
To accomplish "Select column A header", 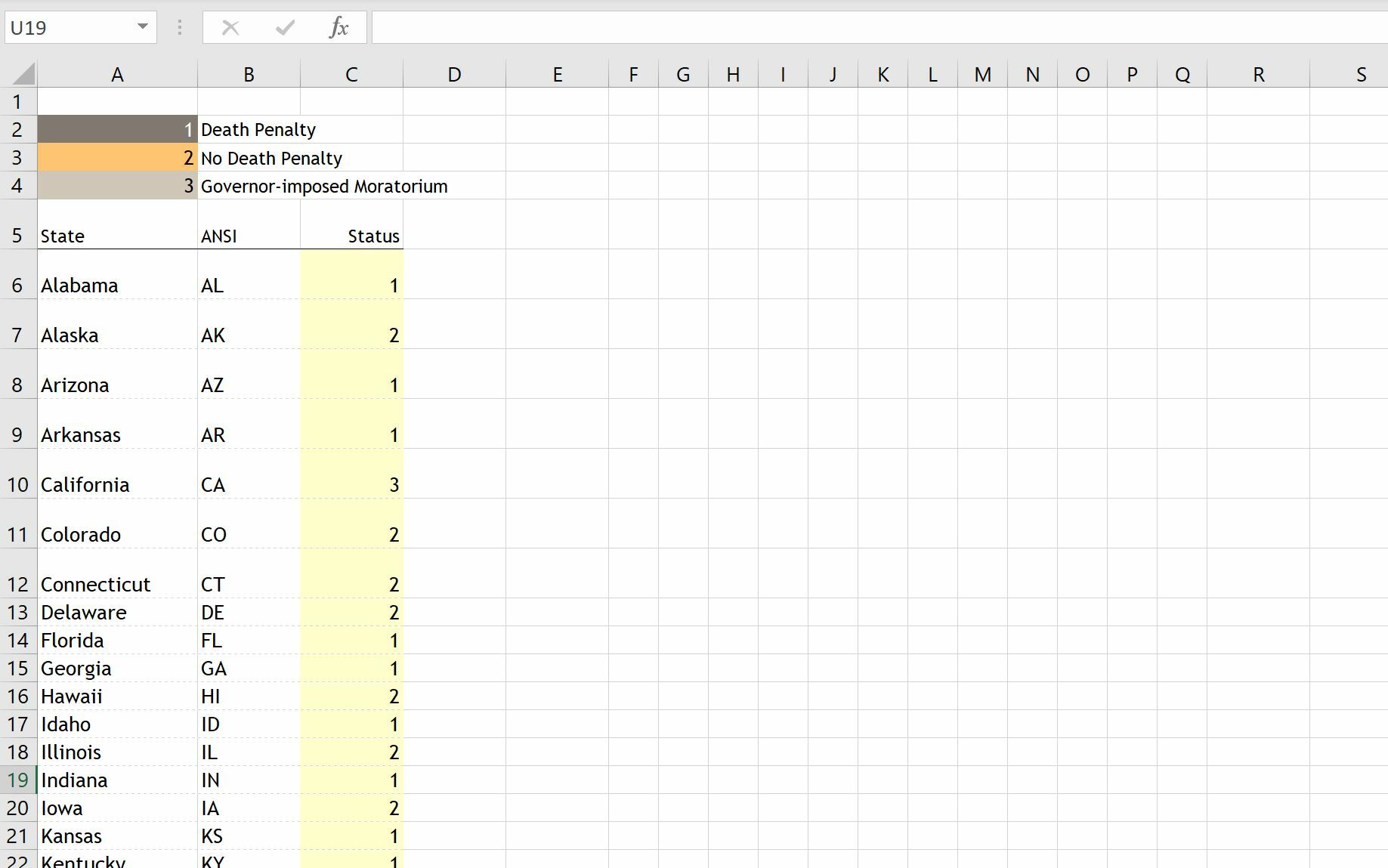I will tap(117, 75).
